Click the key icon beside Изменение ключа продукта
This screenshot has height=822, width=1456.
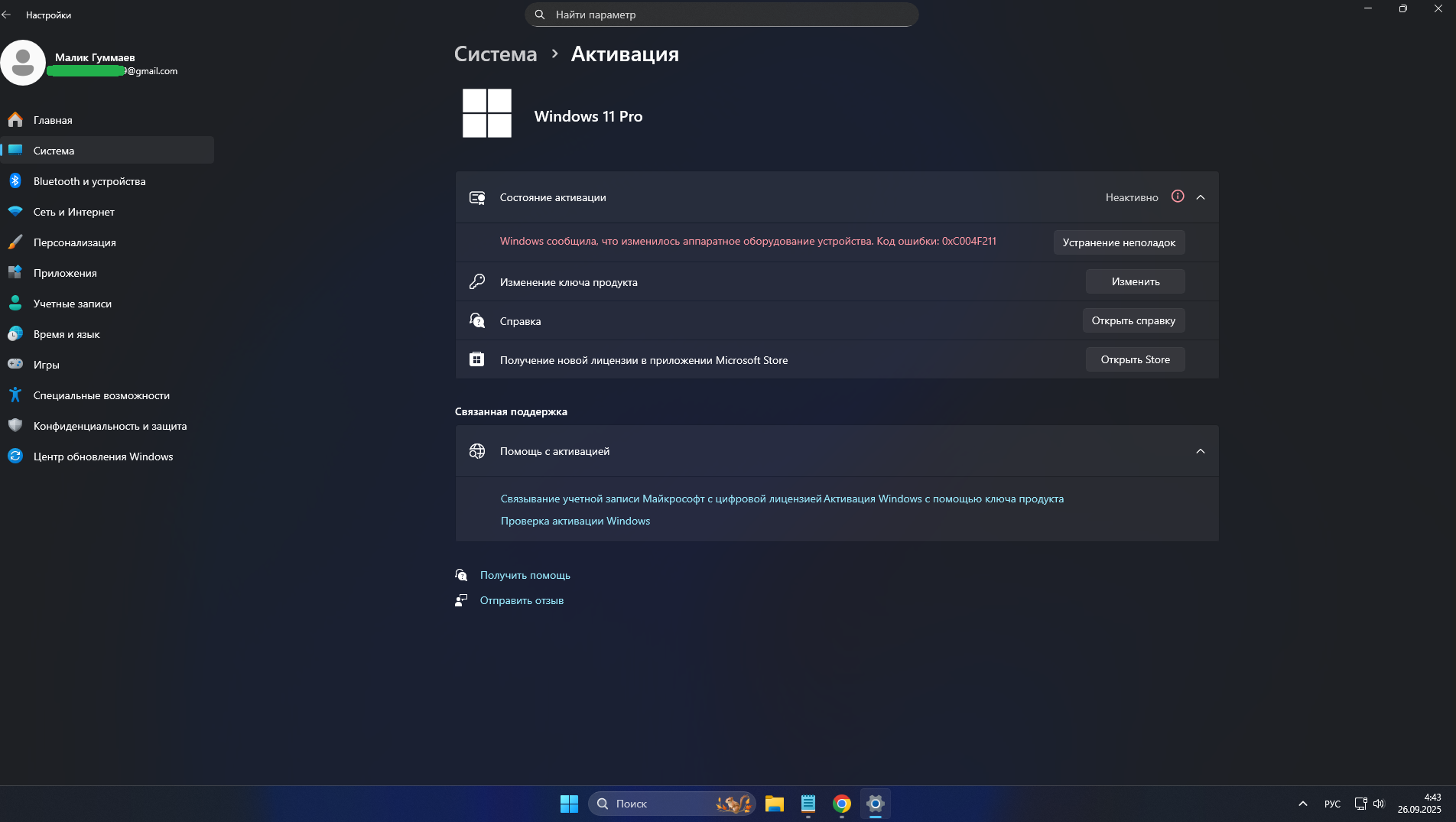pyautogui.click(x=477, y=281)
